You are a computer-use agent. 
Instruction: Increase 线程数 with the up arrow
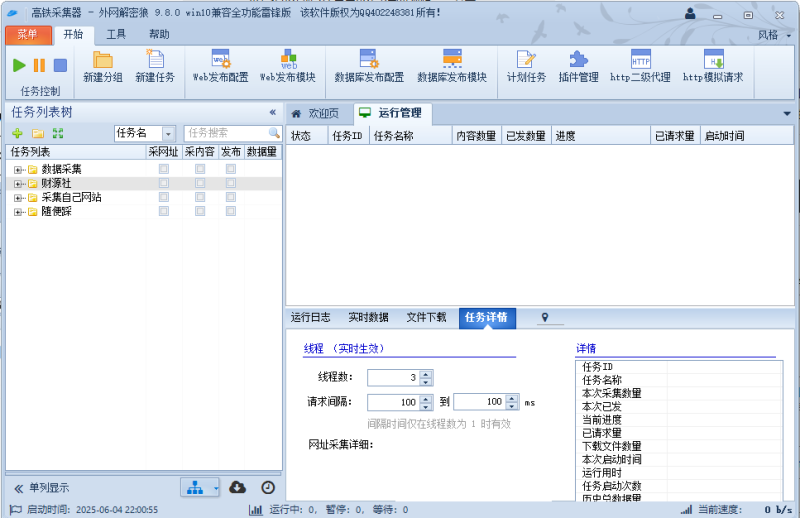[426, 374]
